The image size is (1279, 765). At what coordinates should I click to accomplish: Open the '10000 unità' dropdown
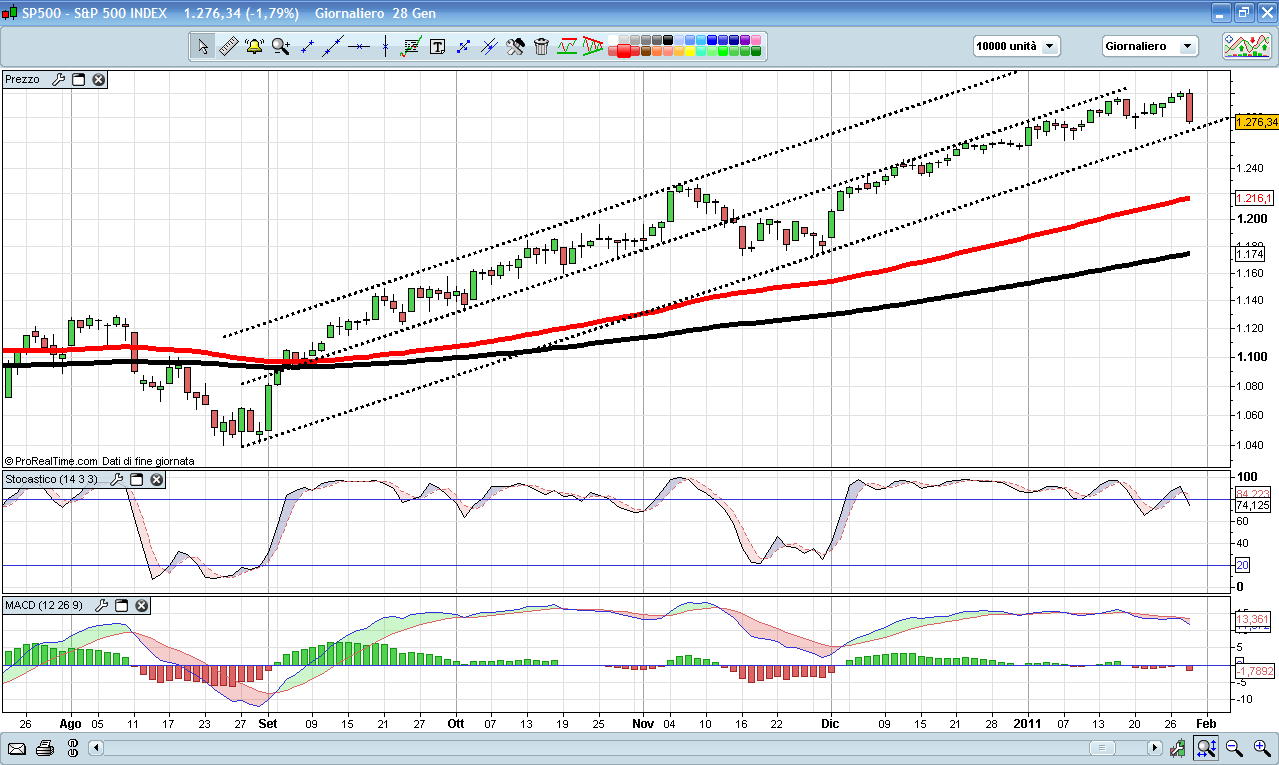click(1016, 46)
